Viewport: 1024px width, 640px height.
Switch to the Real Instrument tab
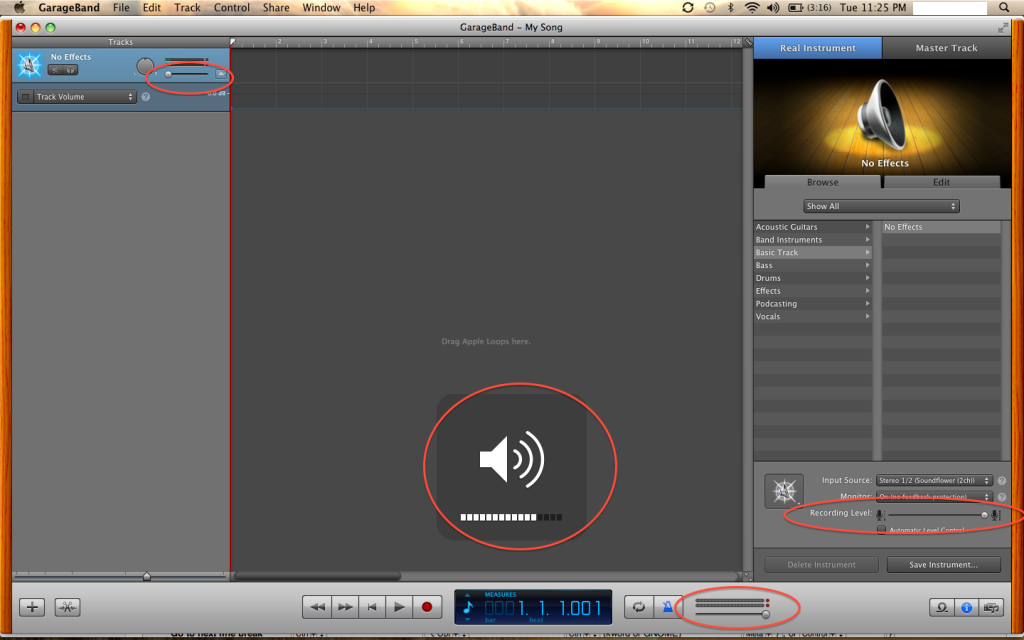coord(818,48)
